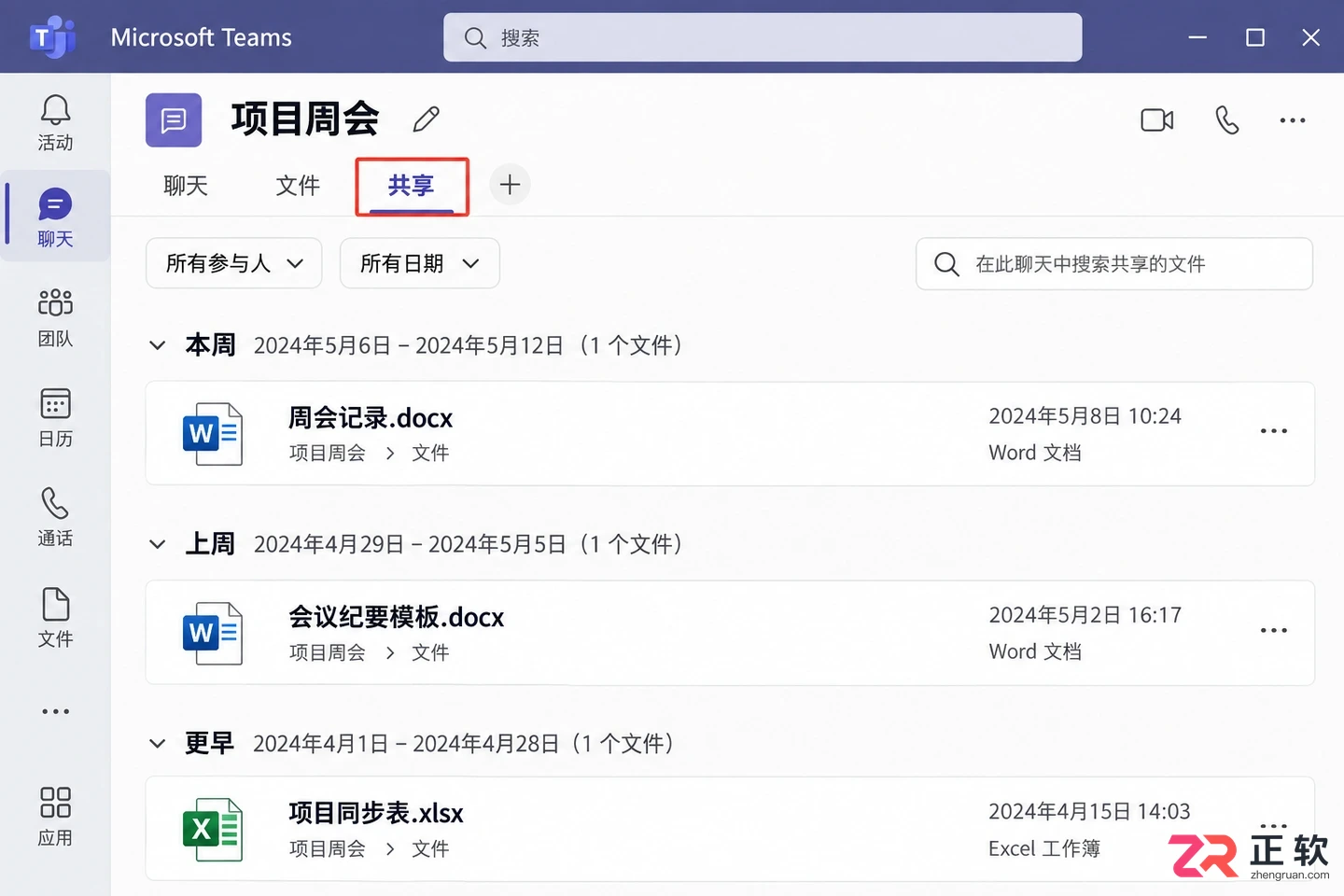The image size is (1344, 896).
Task: Switch to the 聊天 tab
Action: (x=186, y=185)
